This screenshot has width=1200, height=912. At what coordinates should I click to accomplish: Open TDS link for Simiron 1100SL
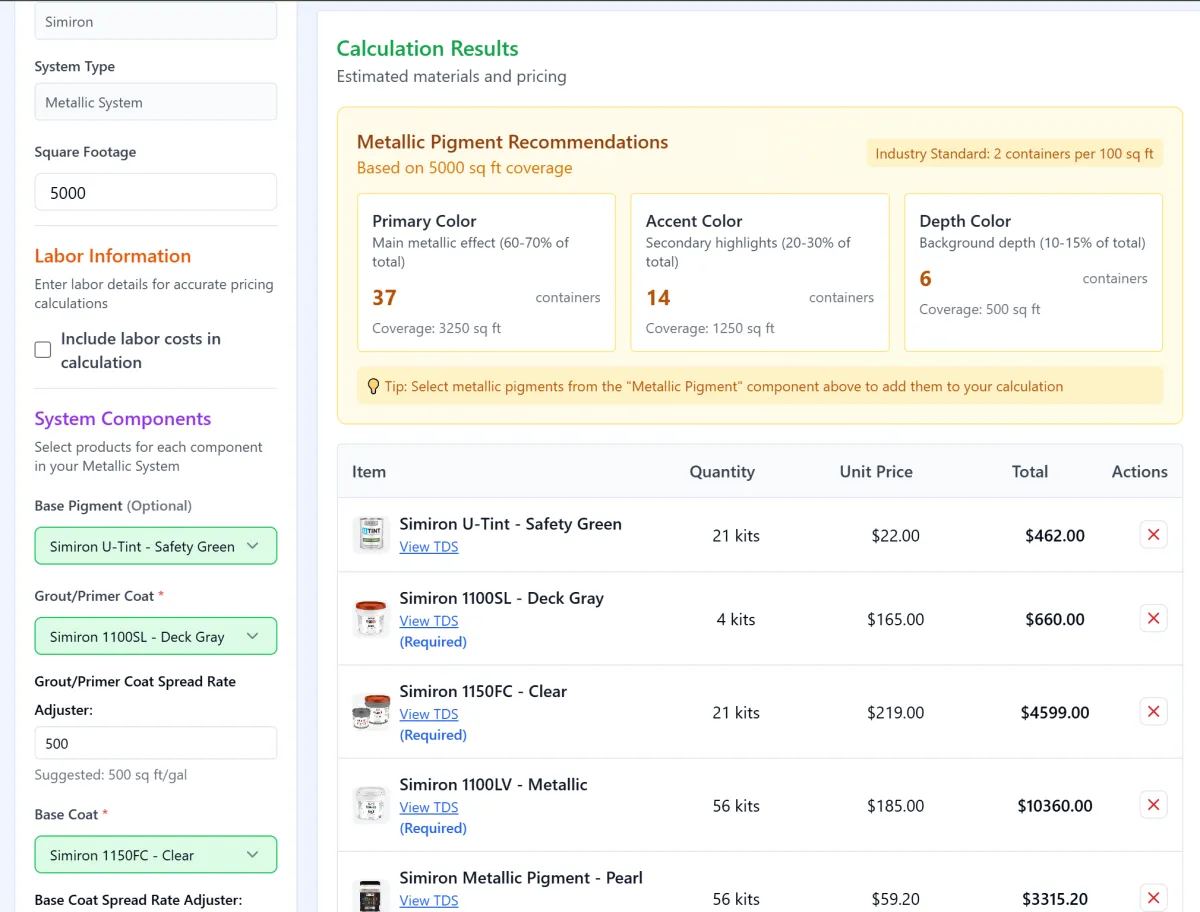coord(429,621)
